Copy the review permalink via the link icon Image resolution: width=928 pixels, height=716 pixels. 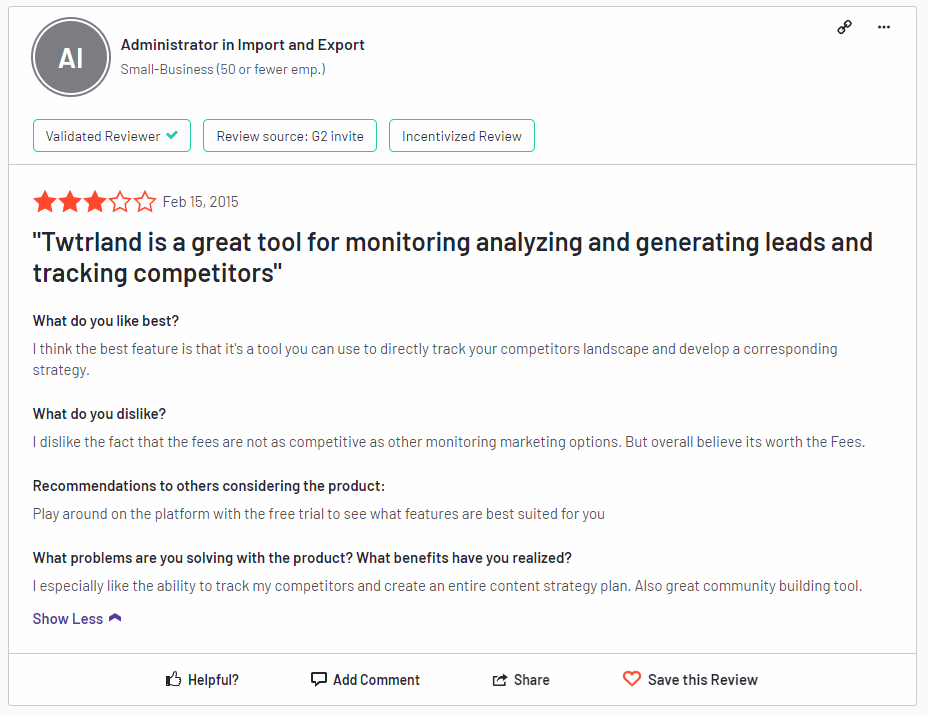(845, 27)
